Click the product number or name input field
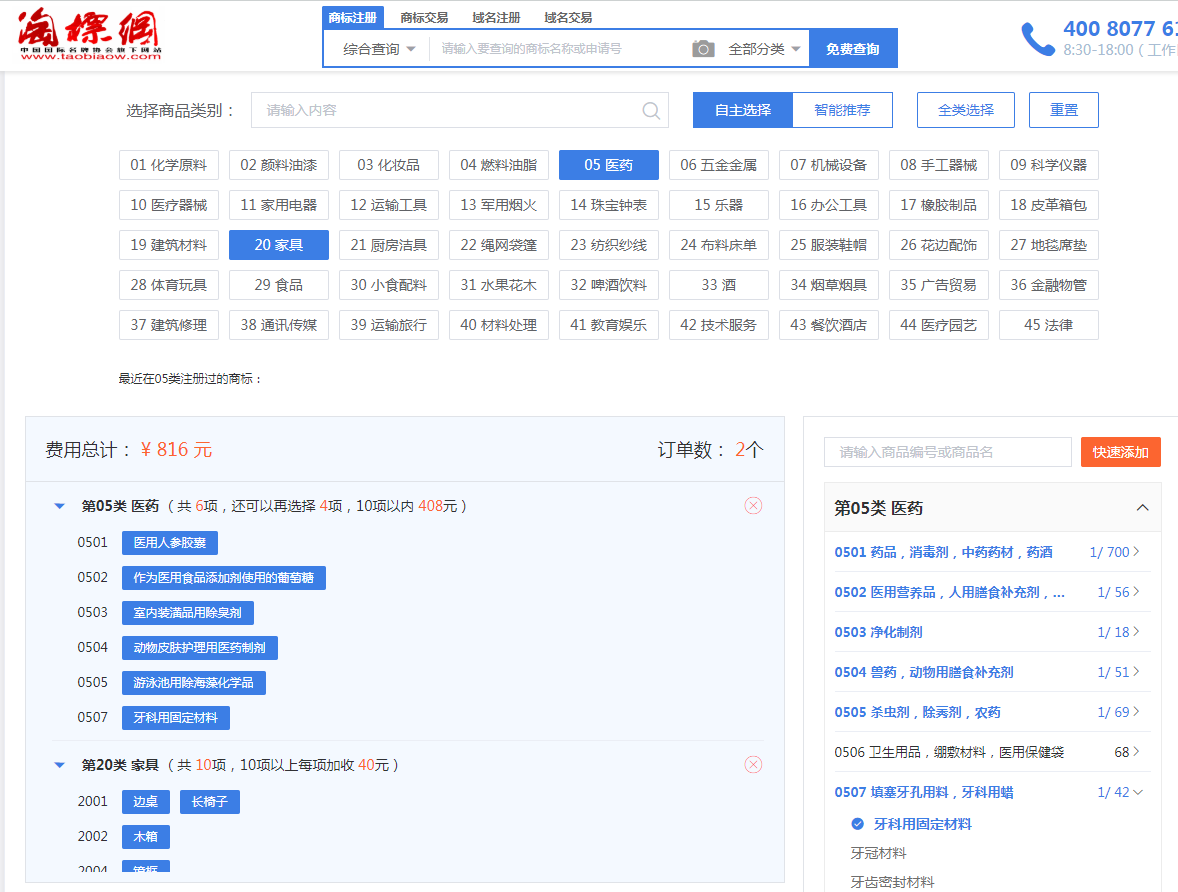Image resolution: width=1178 pixels, height=892 pixels. (x=946, y=452)
